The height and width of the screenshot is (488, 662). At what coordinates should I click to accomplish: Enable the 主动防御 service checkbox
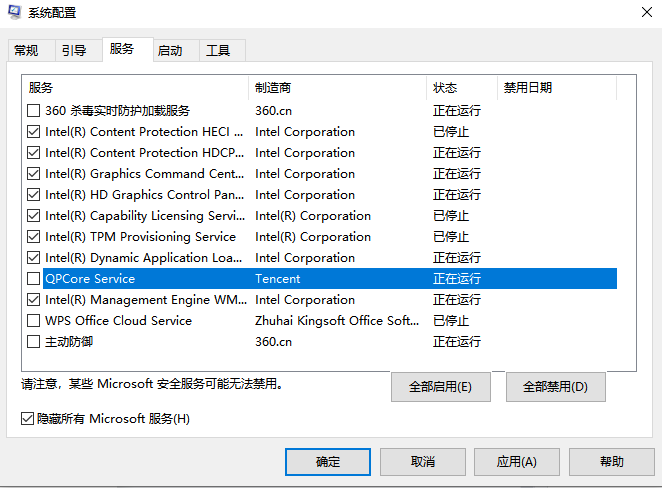pos(34,342)
